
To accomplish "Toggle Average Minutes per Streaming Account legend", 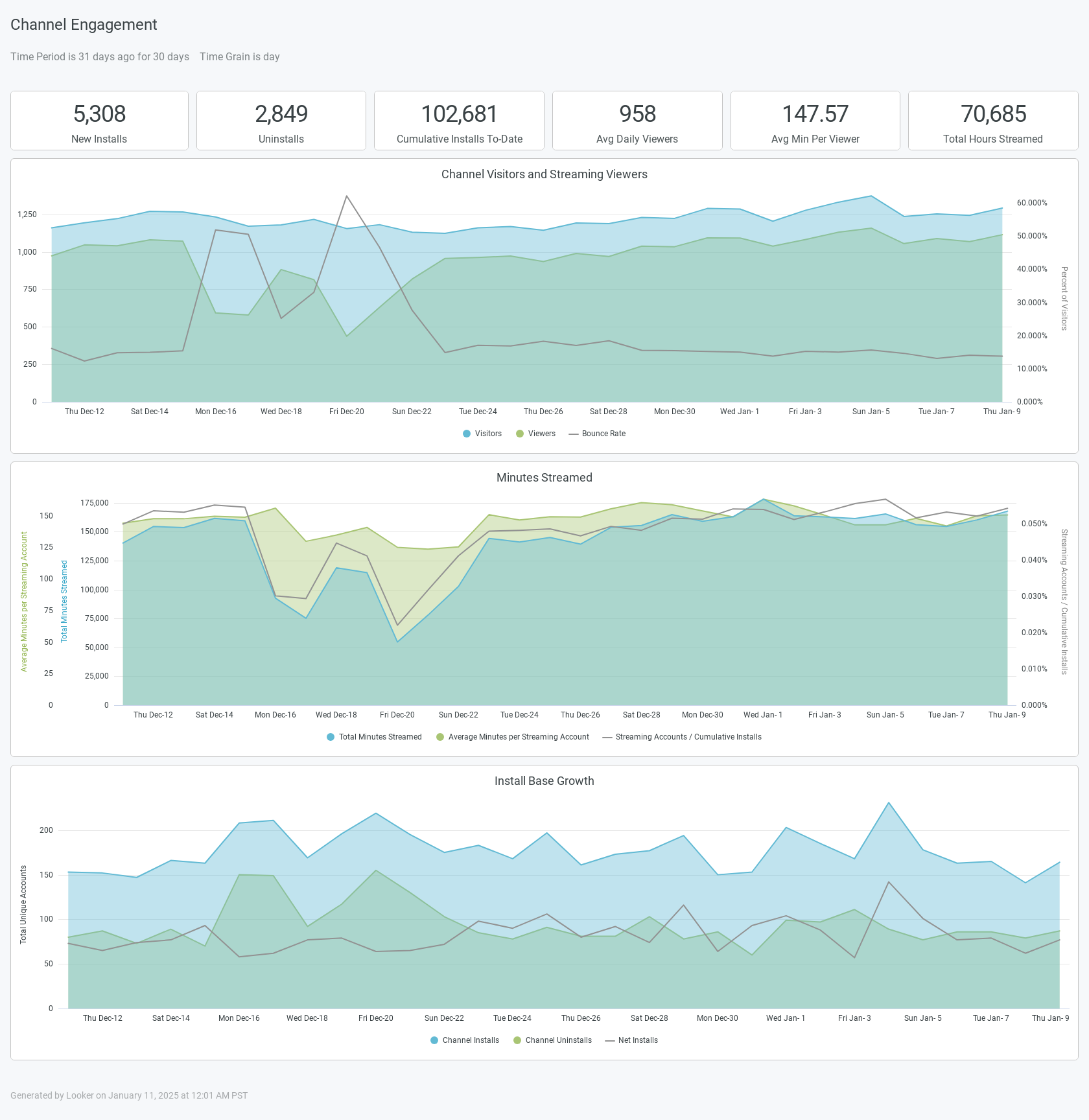I will click(513, 737).
